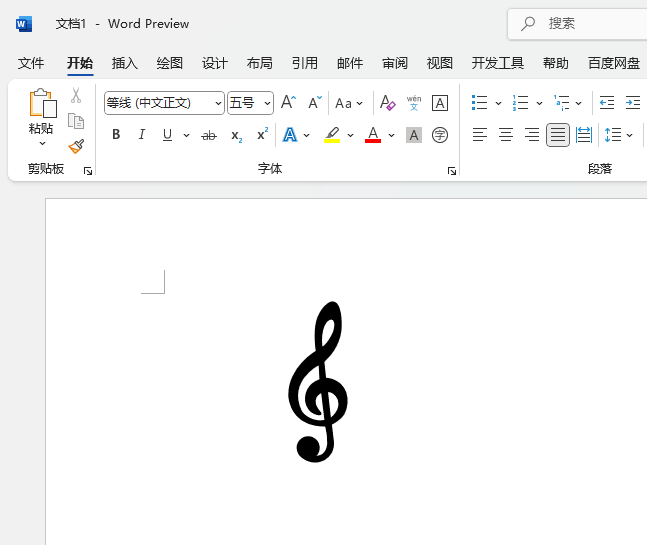Expand highlight color dropdown arrow

pyautogui.click(x=350, y=135)
